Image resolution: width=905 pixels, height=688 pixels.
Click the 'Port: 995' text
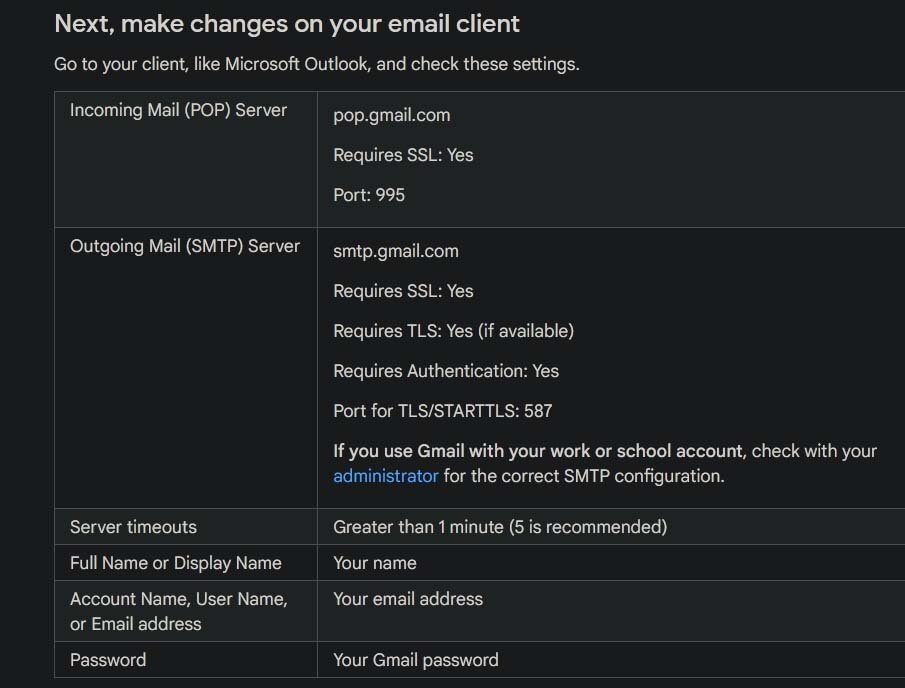coord(369,195)
